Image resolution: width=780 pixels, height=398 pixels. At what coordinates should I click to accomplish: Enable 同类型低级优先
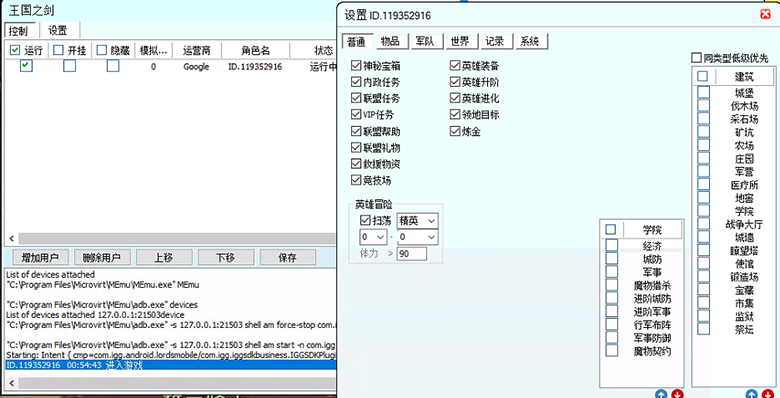pyautogui.click(x=696, y=58)
